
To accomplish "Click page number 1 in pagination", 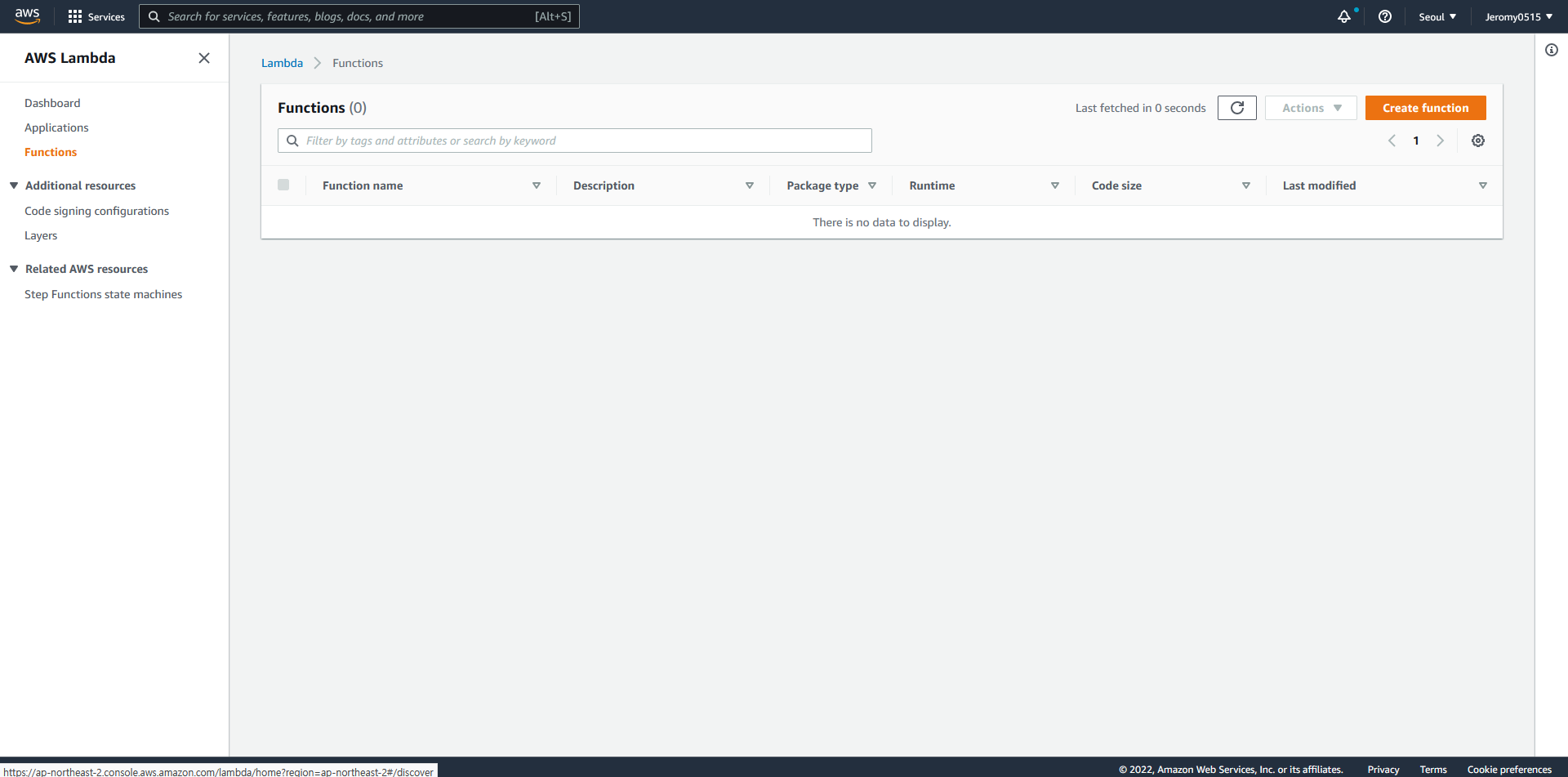I will pyautogui.click(x=1416, y=141).
